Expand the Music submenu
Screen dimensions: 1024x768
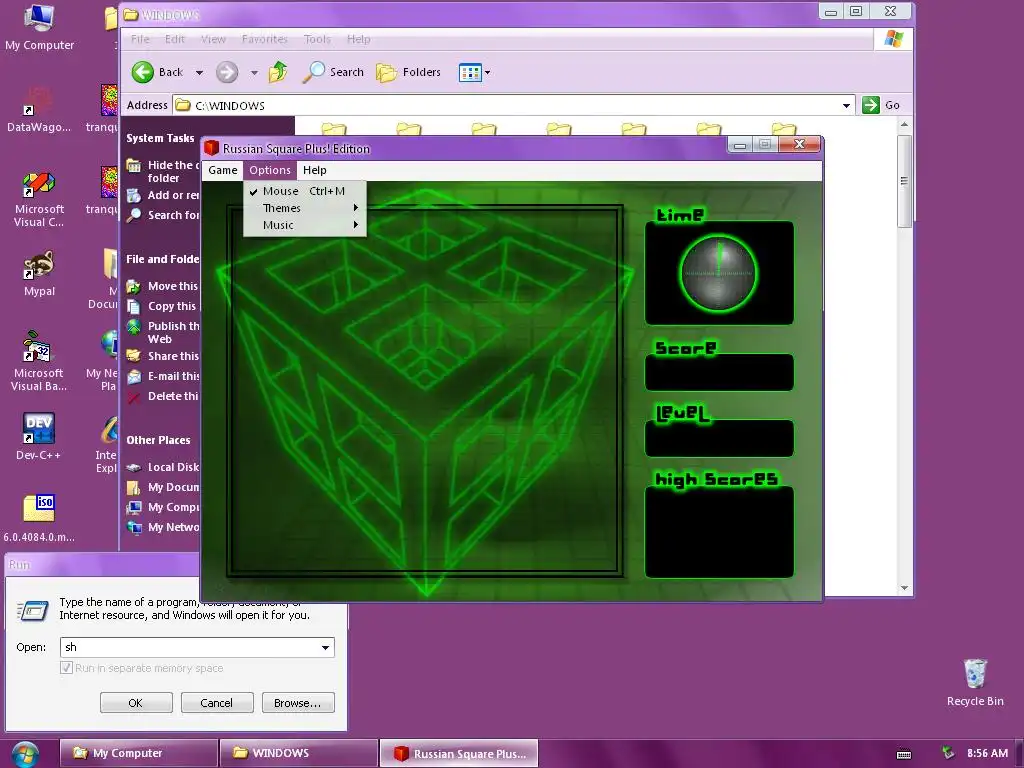pyautogui.click(x=304, y=225)
